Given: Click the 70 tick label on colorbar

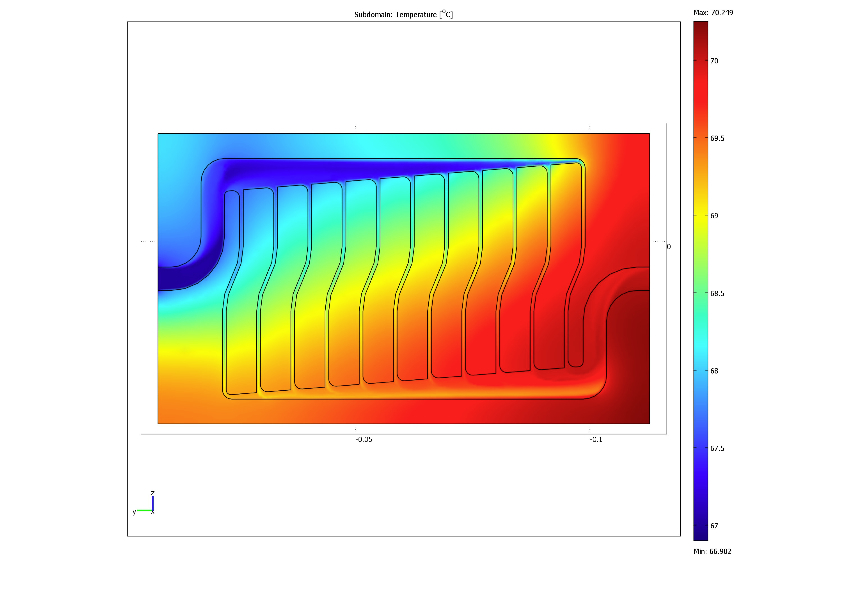Looking at the screenshot, I should pos(715,60).
